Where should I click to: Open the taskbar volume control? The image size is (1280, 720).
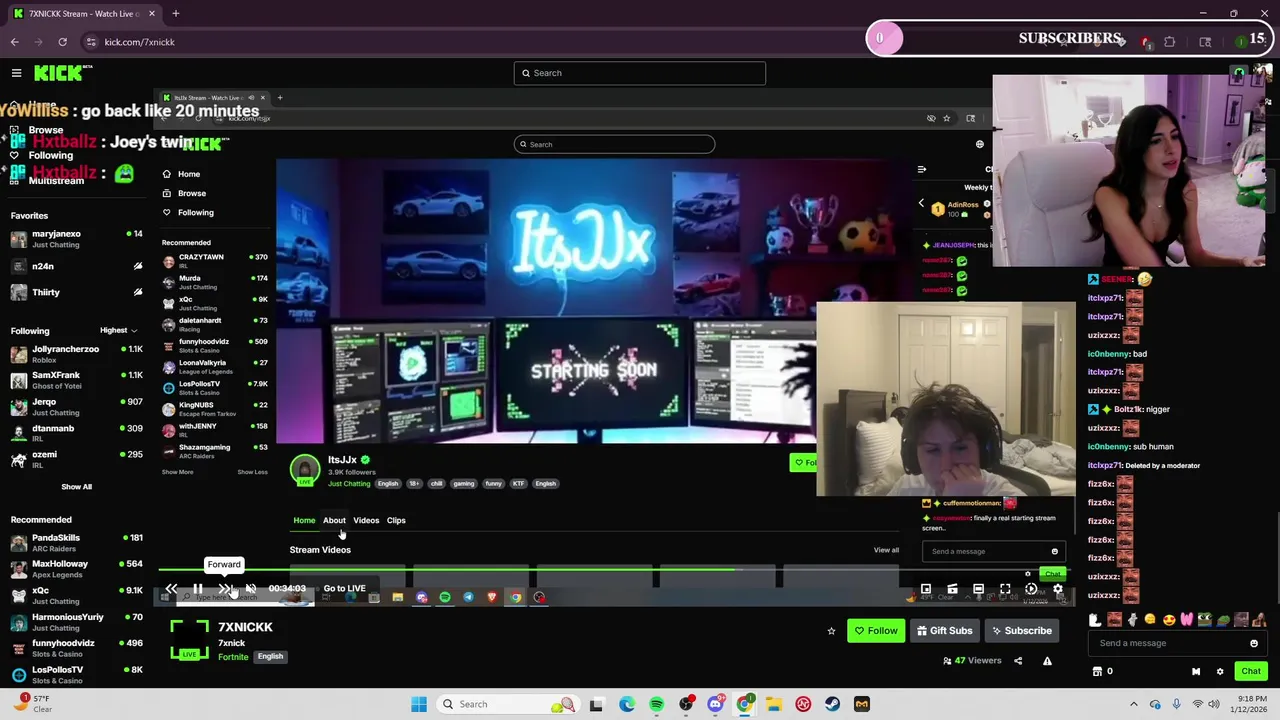pyautogui.click(x=1214, y=704)
